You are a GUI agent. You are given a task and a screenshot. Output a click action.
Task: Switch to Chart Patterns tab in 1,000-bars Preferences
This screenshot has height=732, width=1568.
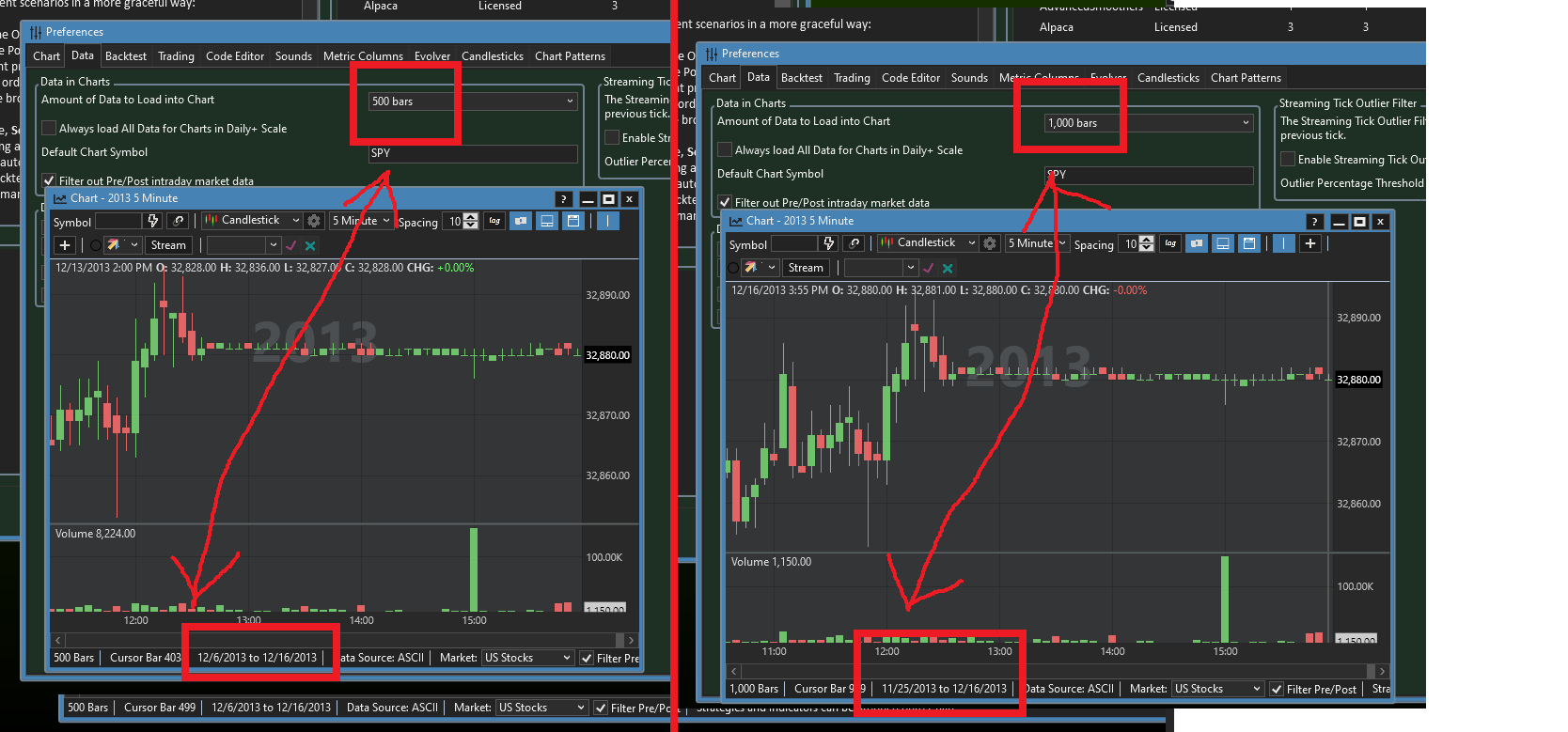[x=1246, y=78]
